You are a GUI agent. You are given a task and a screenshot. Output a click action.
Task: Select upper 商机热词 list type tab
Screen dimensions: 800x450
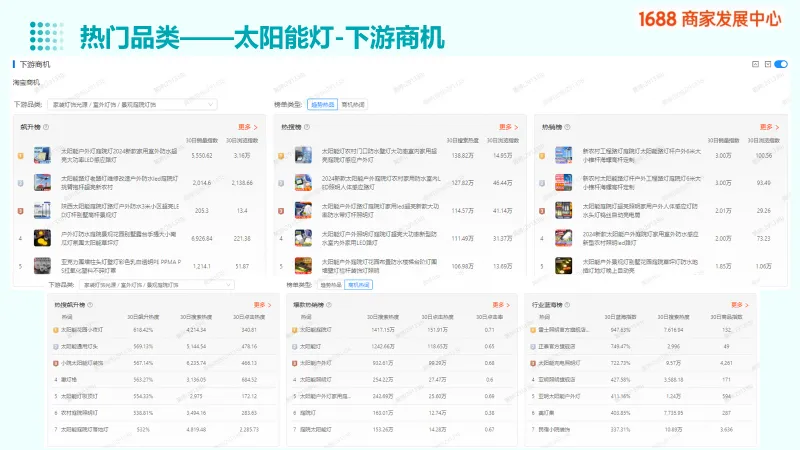[x=353, y=103]
